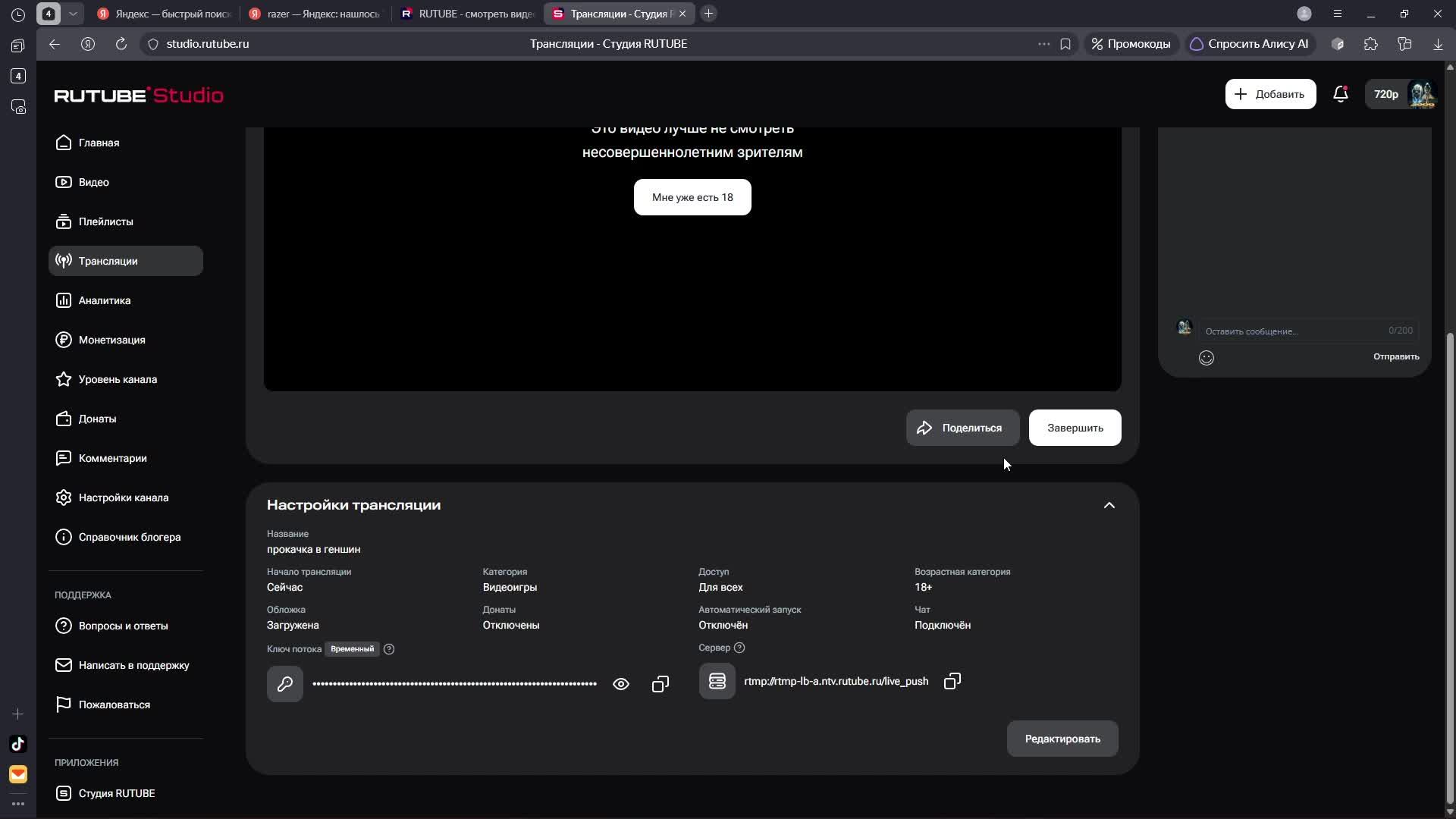Show the stream key with eye icon

tap(621, 684)
